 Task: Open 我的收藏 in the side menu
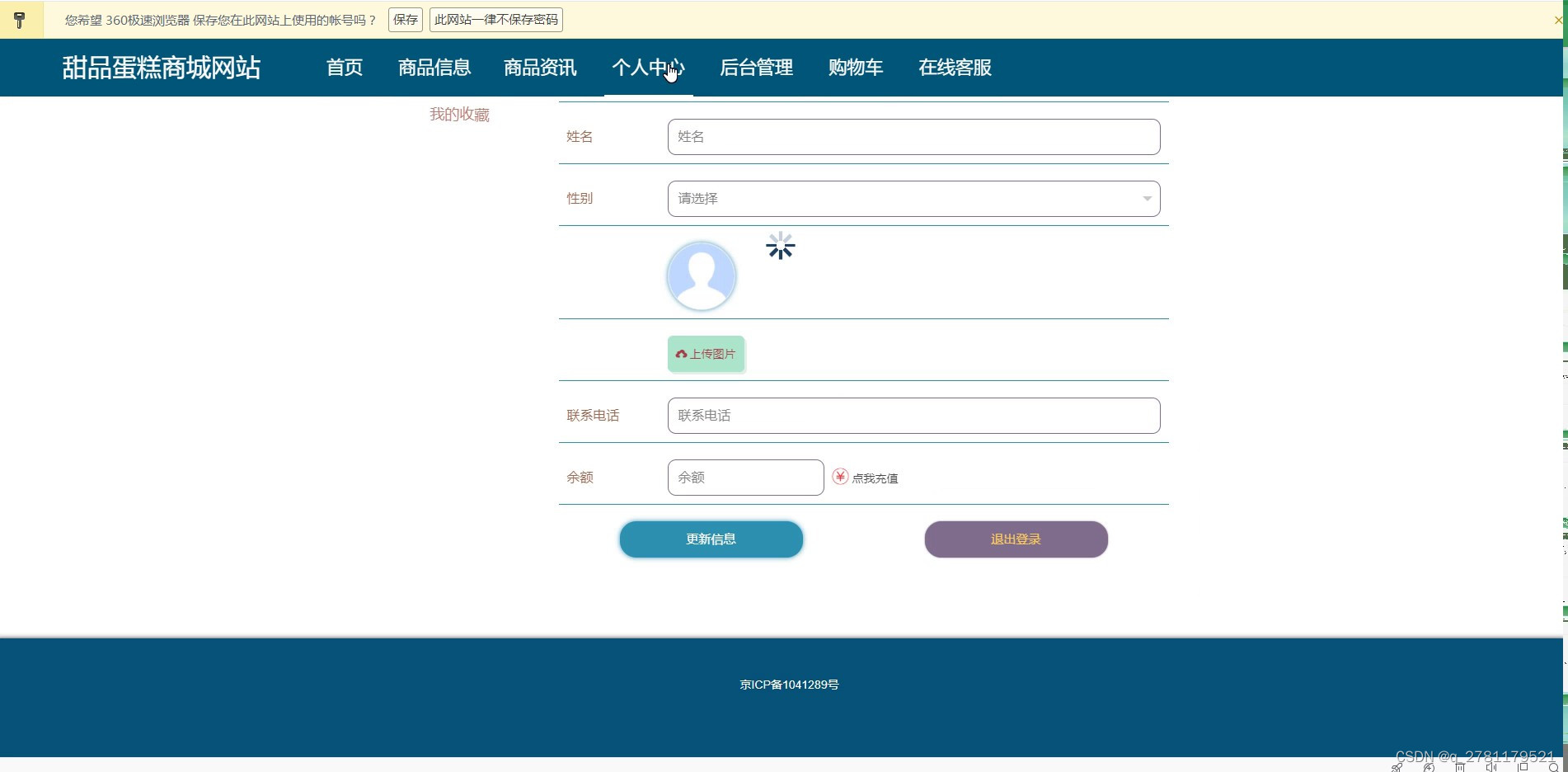[459, 115]
